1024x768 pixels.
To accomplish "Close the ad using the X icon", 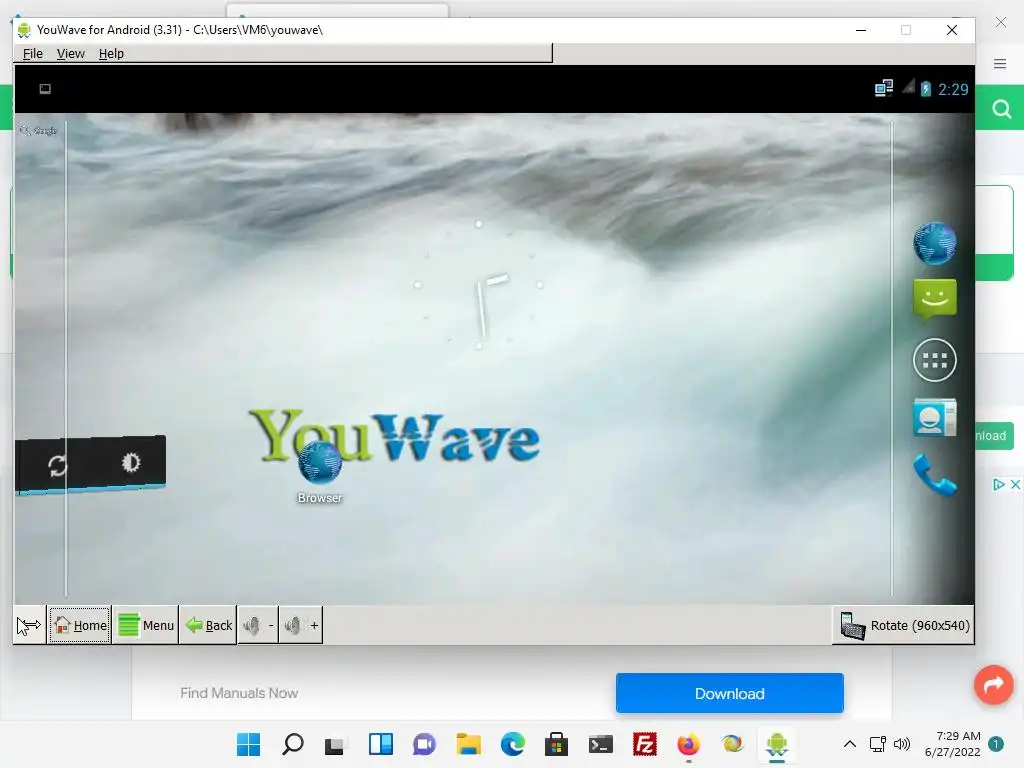I will [1016, 484].
